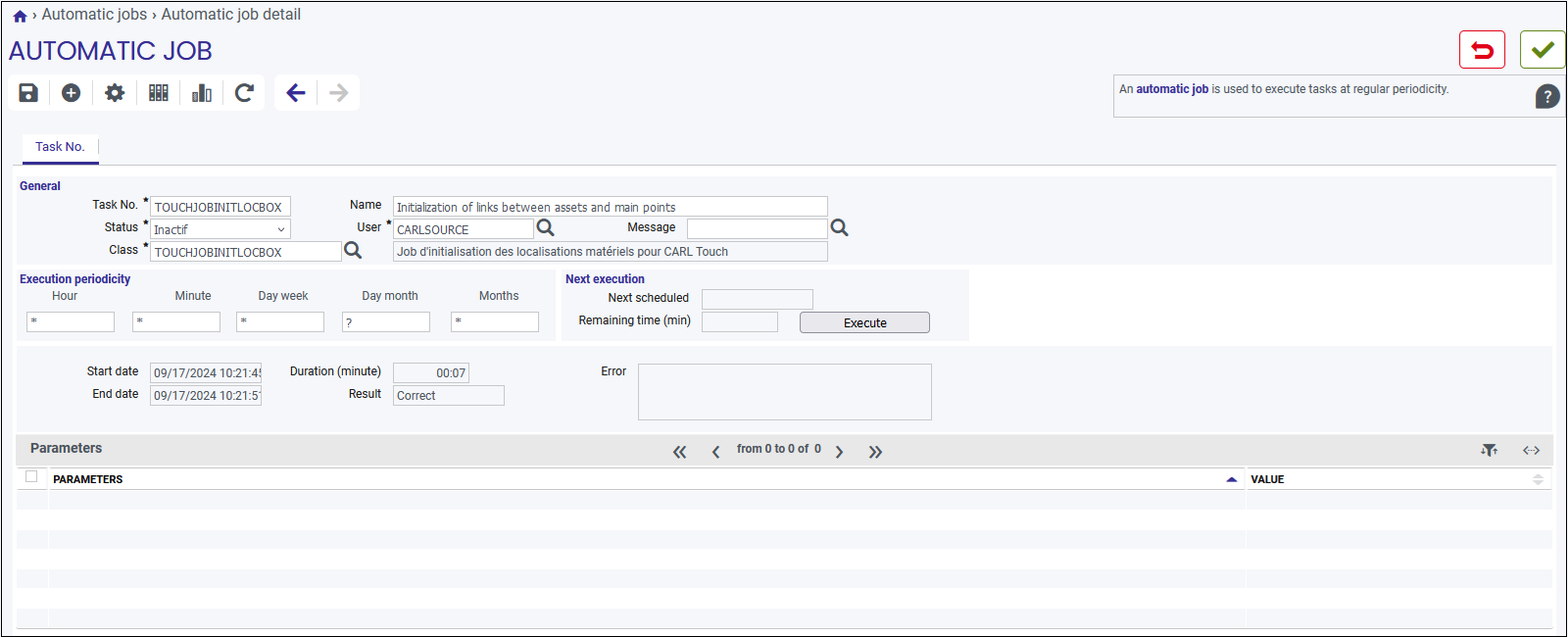The height and width of the screenshot is (637, 1568).
Task: Click the Name input field
Action: click(611, 207)
